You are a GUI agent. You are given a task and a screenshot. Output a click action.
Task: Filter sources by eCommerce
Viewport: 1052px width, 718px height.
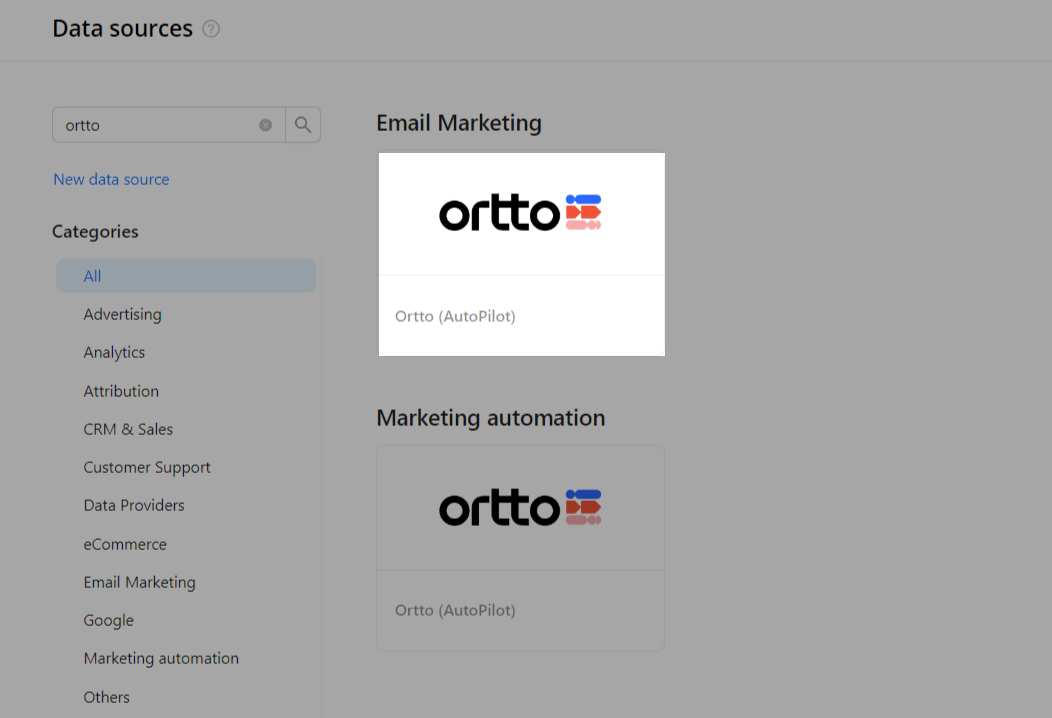(x=125, y=544)
